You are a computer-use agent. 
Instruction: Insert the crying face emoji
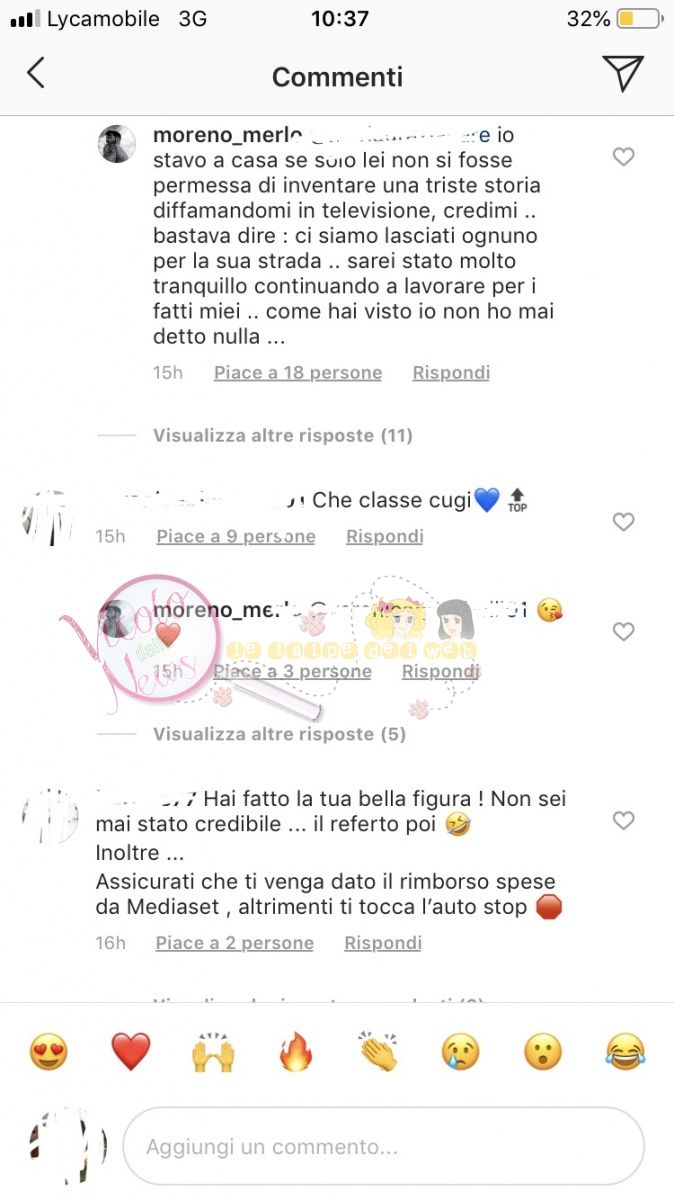tap(461, 1052)
